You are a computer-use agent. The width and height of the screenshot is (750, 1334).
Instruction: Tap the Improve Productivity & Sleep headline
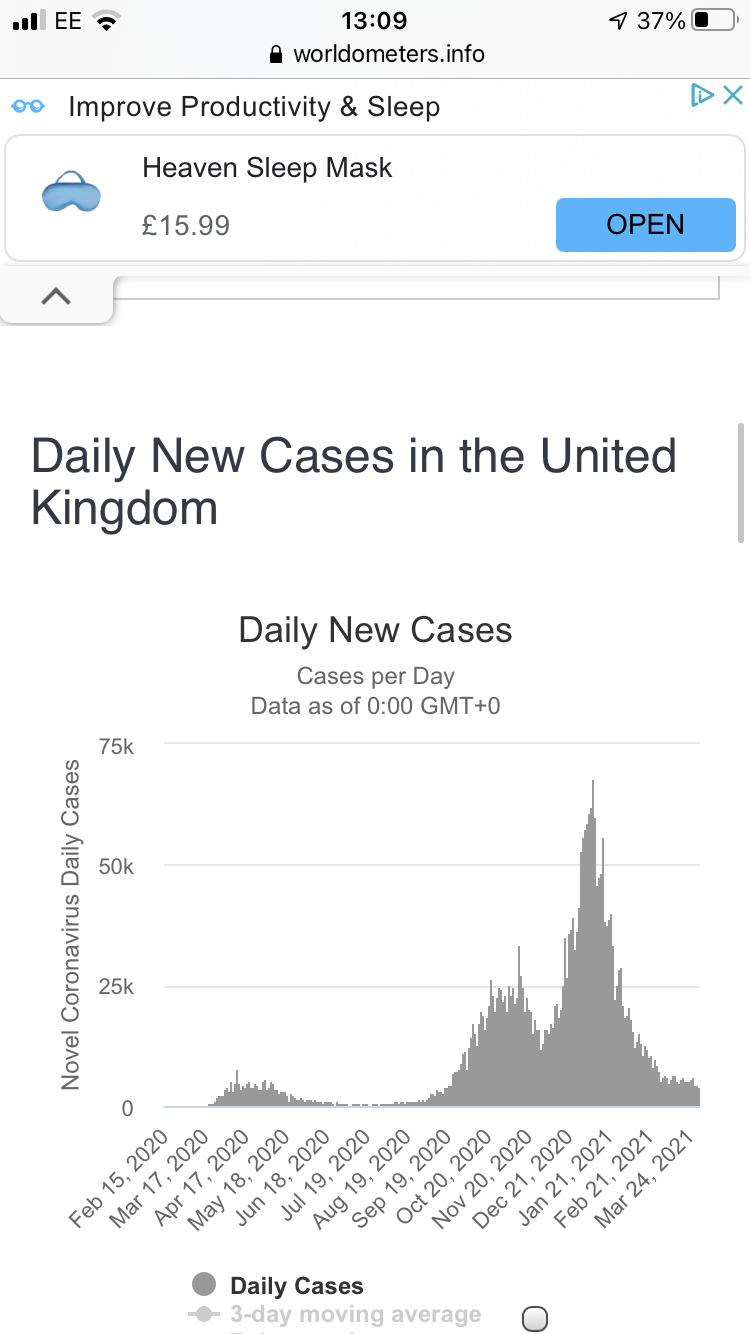click(254, 107)
